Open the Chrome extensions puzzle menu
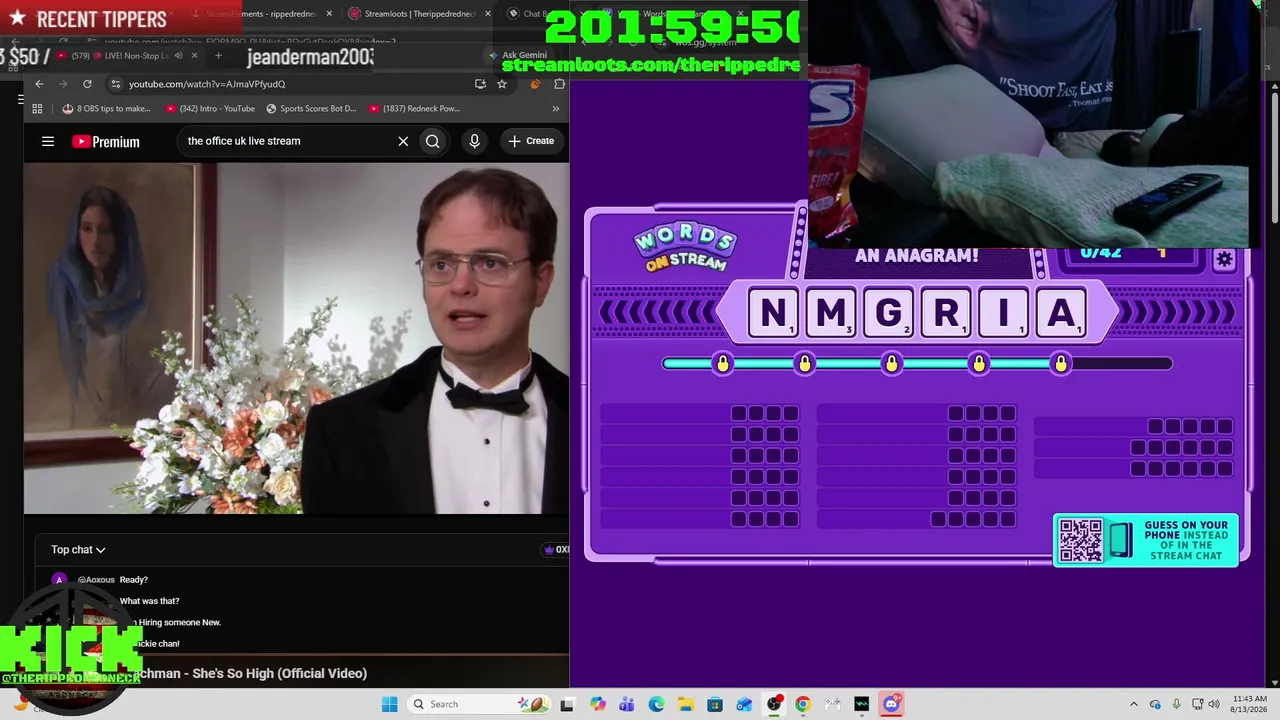 (559, 84)
